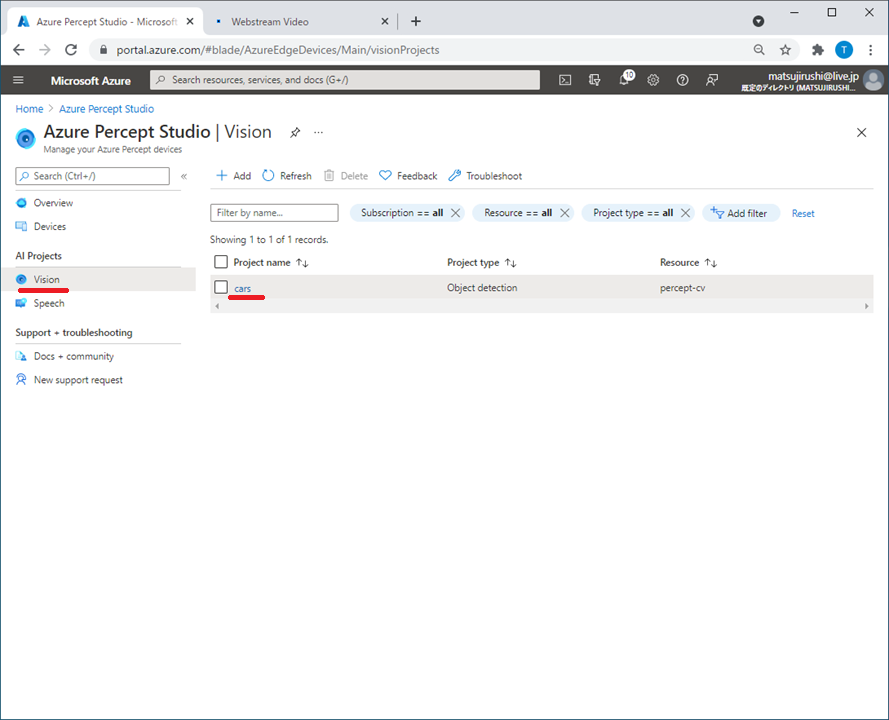Close the Azure Percept Studio browser tab
Viewport: 889px width, 720px height.
[x=190, y=22]
